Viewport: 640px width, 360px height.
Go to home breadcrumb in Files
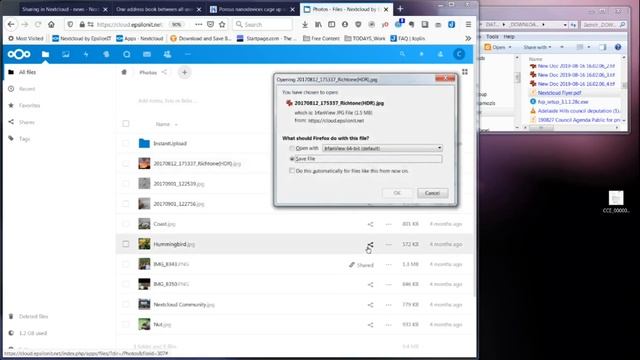[124, 72]
